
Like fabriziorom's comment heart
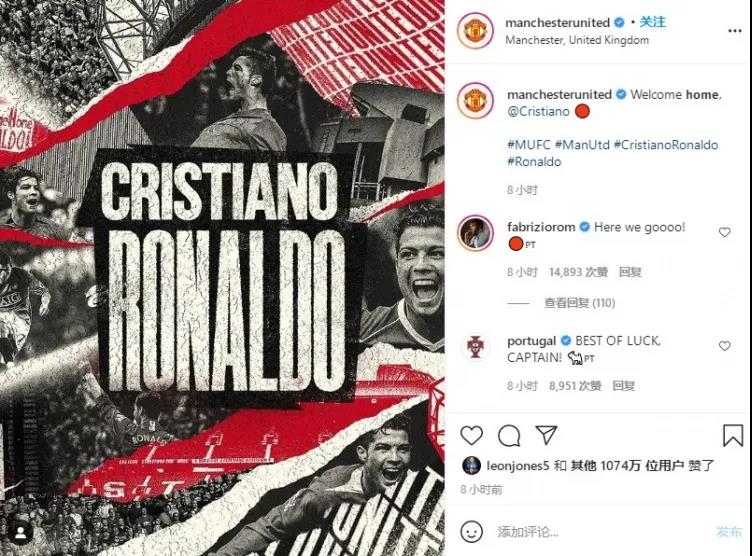point(725,232)
